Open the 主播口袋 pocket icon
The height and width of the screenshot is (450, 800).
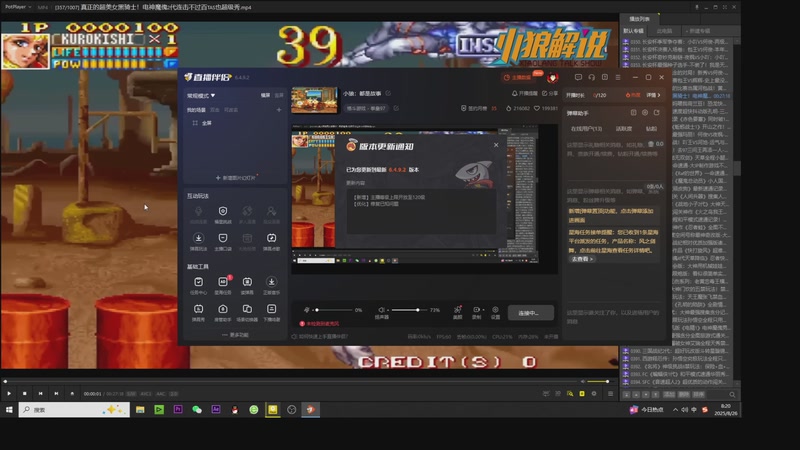pyautogui.click(x=223, y=241)
